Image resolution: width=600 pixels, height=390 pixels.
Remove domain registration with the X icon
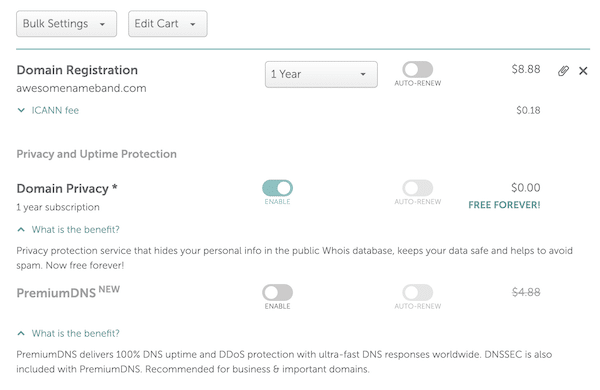[583, 71]
